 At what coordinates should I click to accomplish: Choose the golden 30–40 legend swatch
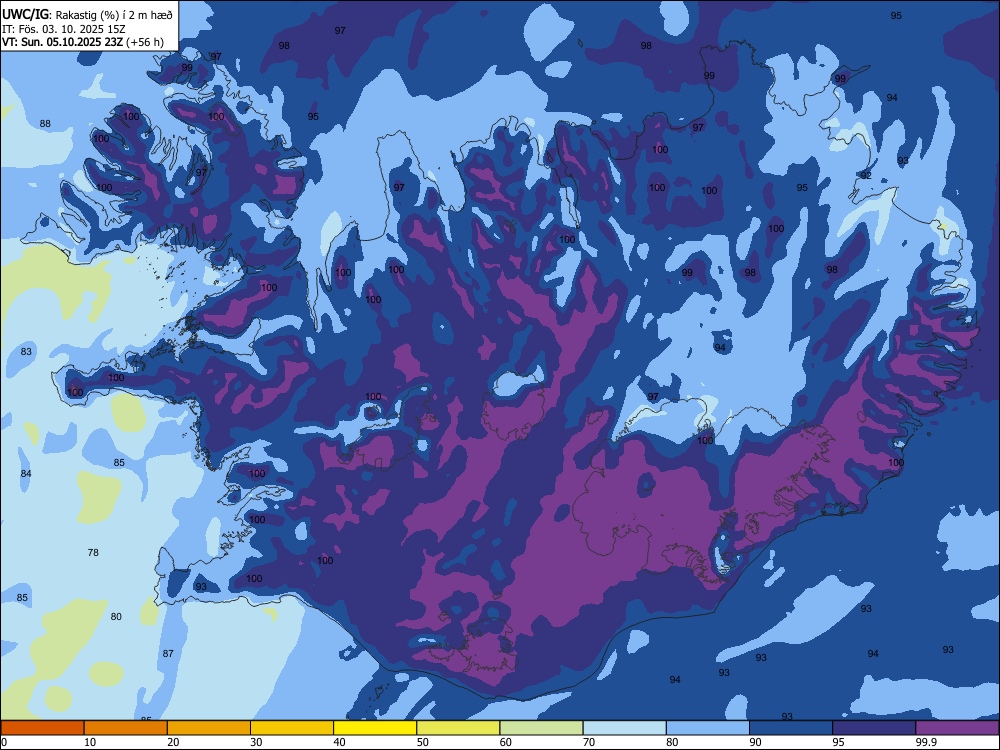pos(292,728)
